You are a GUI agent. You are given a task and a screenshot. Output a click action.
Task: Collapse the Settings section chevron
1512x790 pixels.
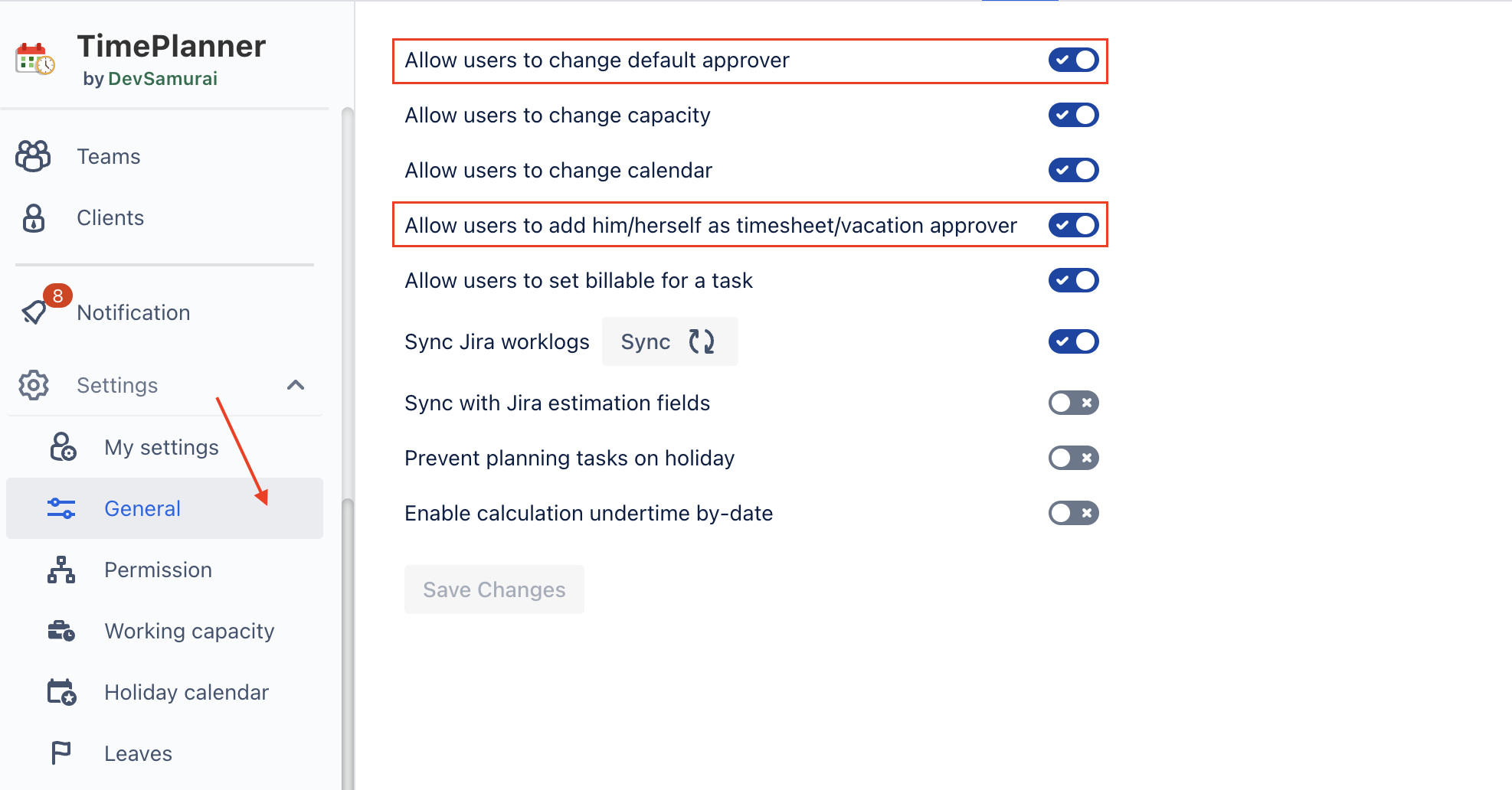(x=296, y=385)
